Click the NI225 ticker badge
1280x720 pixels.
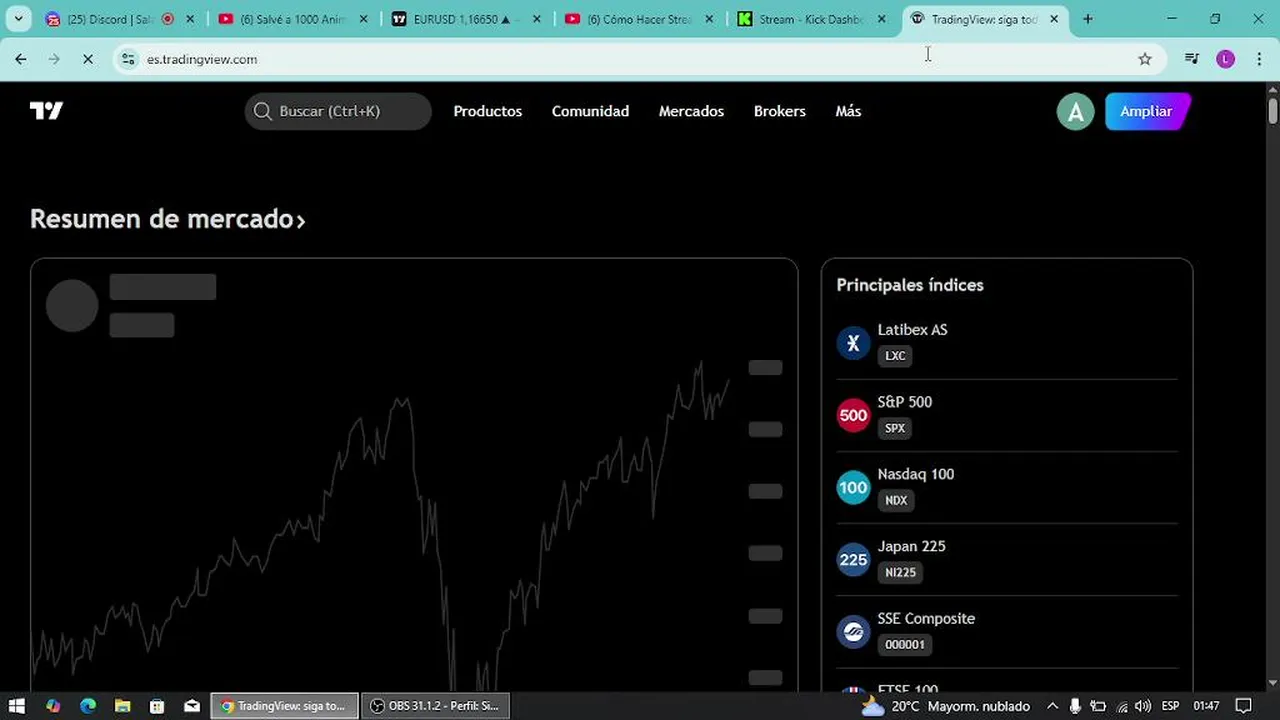900,572
